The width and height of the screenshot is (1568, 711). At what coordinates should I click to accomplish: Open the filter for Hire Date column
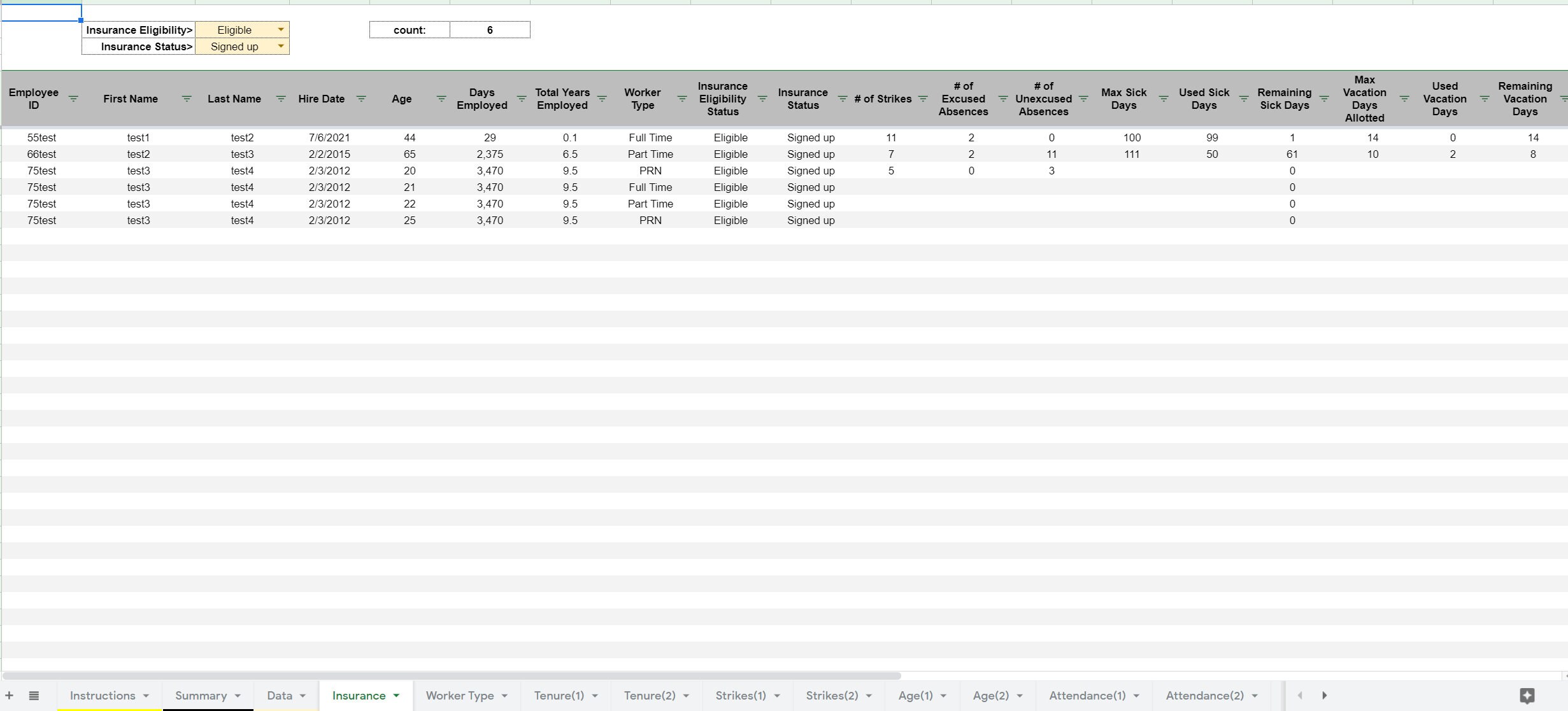pos(360,99)
